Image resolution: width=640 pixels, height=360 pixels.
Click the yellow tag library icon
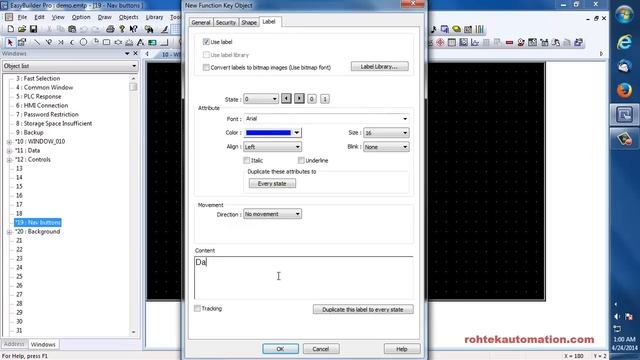click(x=456, y=29)
